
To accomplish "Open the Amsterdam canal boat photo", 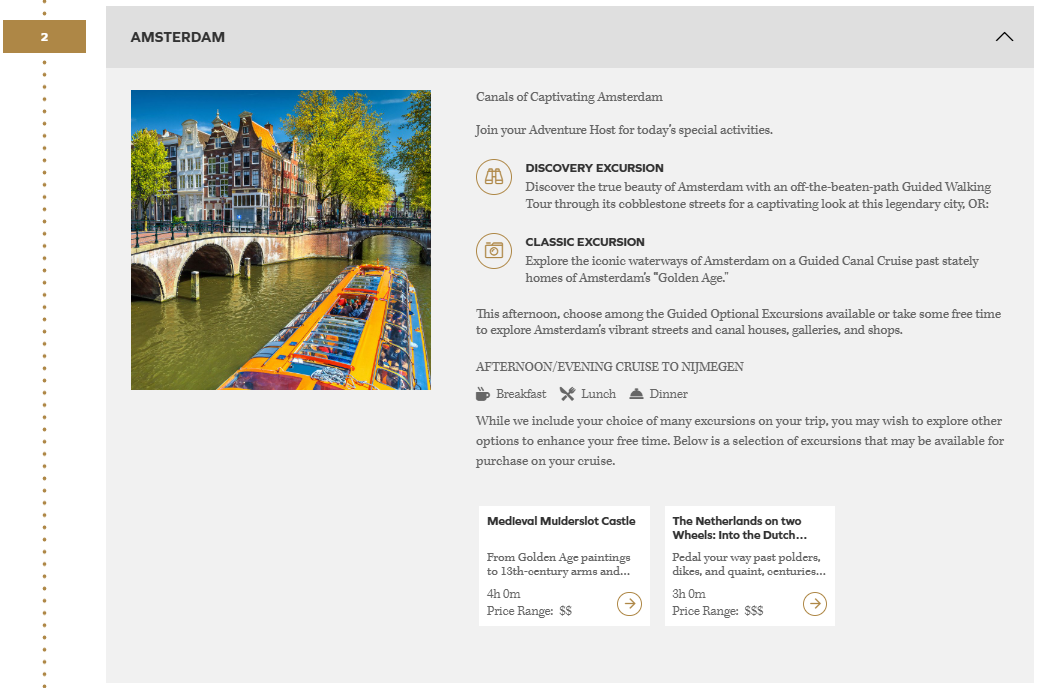I will (x=281, y=240).
